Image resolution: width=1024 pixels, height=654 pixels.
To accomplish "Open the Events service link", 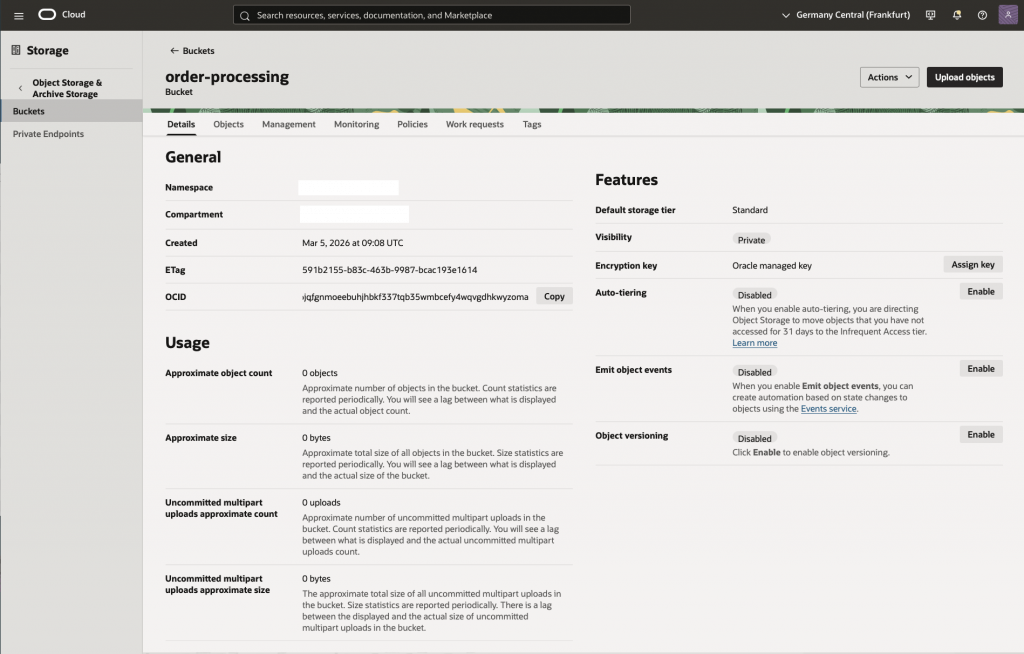I will coord(828,409).
